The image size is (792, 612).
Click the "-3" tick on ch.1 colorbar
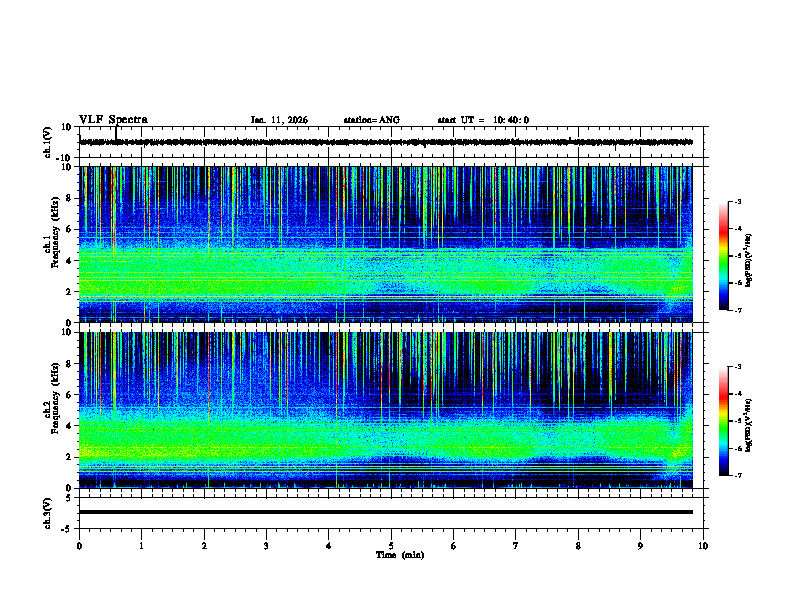pyautogui.click(x=738, y=201)
